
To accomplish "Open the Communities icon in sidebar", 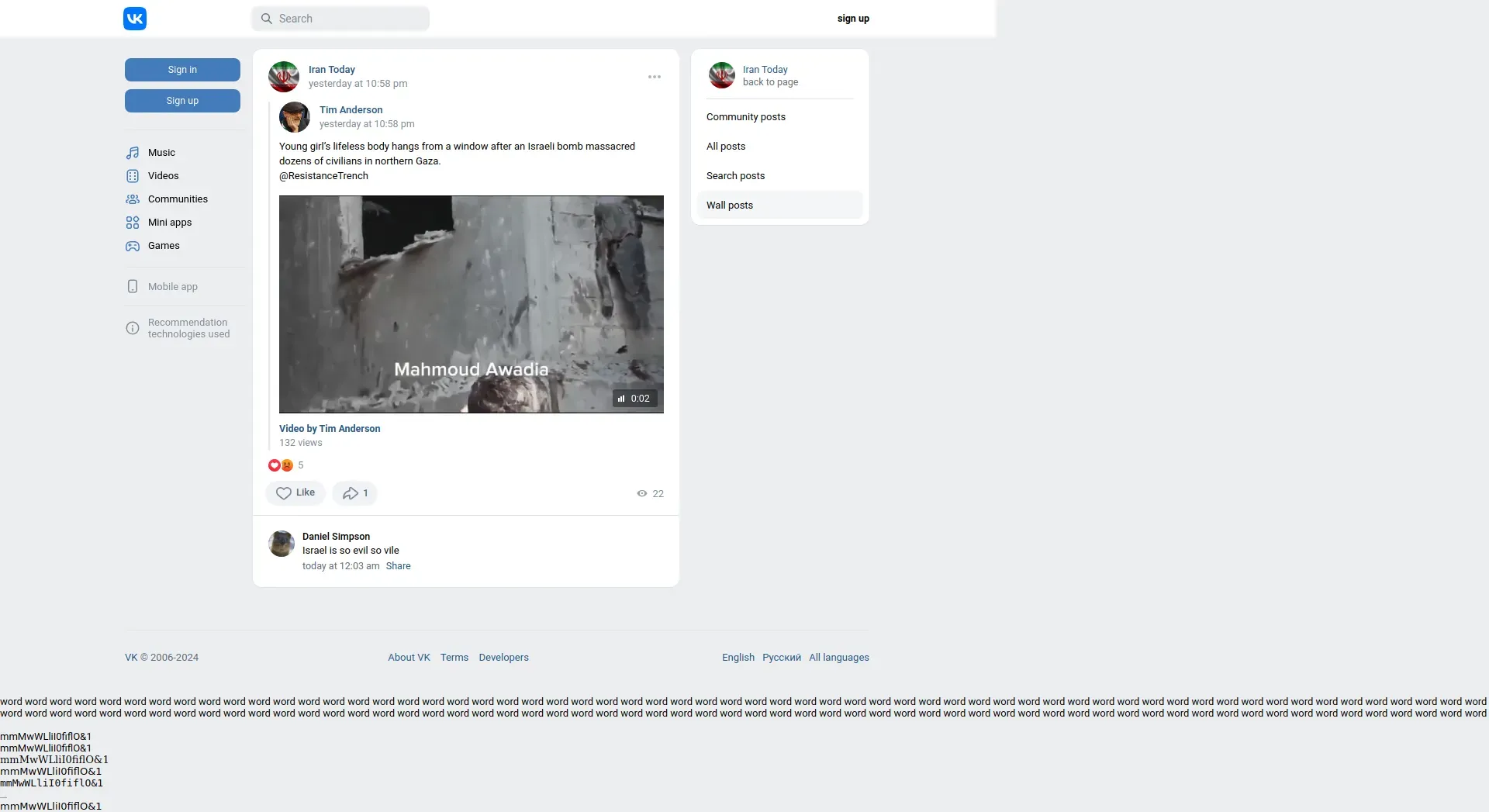I will tap(133, 199).
